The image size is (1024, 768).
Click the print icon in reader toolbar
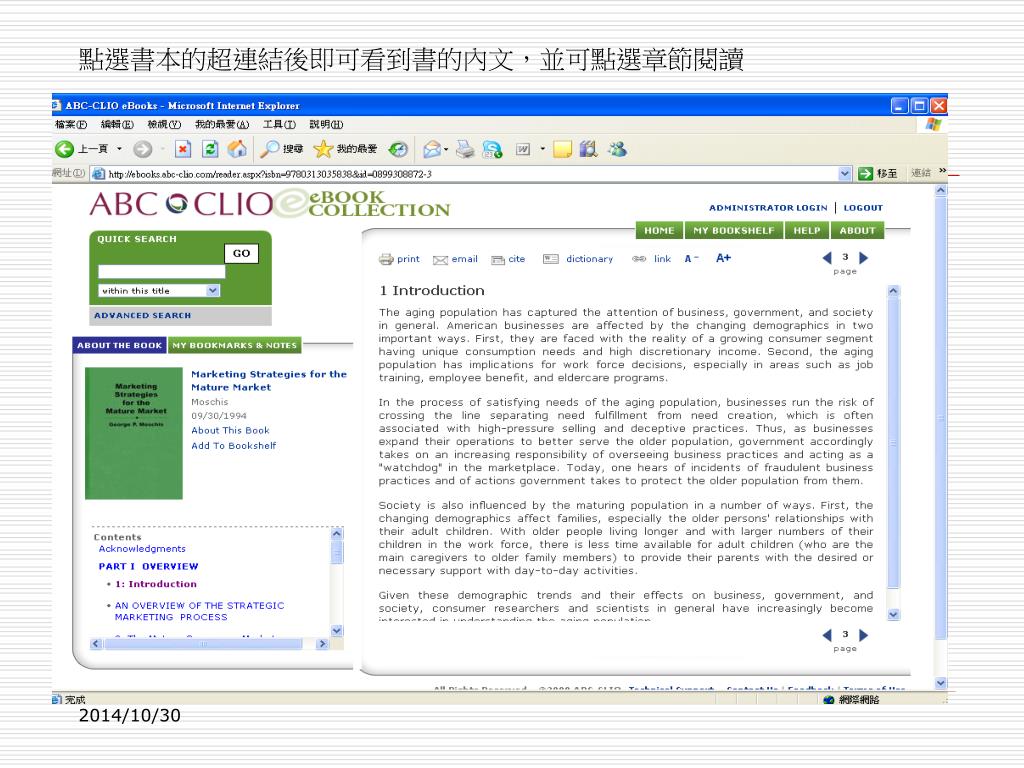click(386, 259)
